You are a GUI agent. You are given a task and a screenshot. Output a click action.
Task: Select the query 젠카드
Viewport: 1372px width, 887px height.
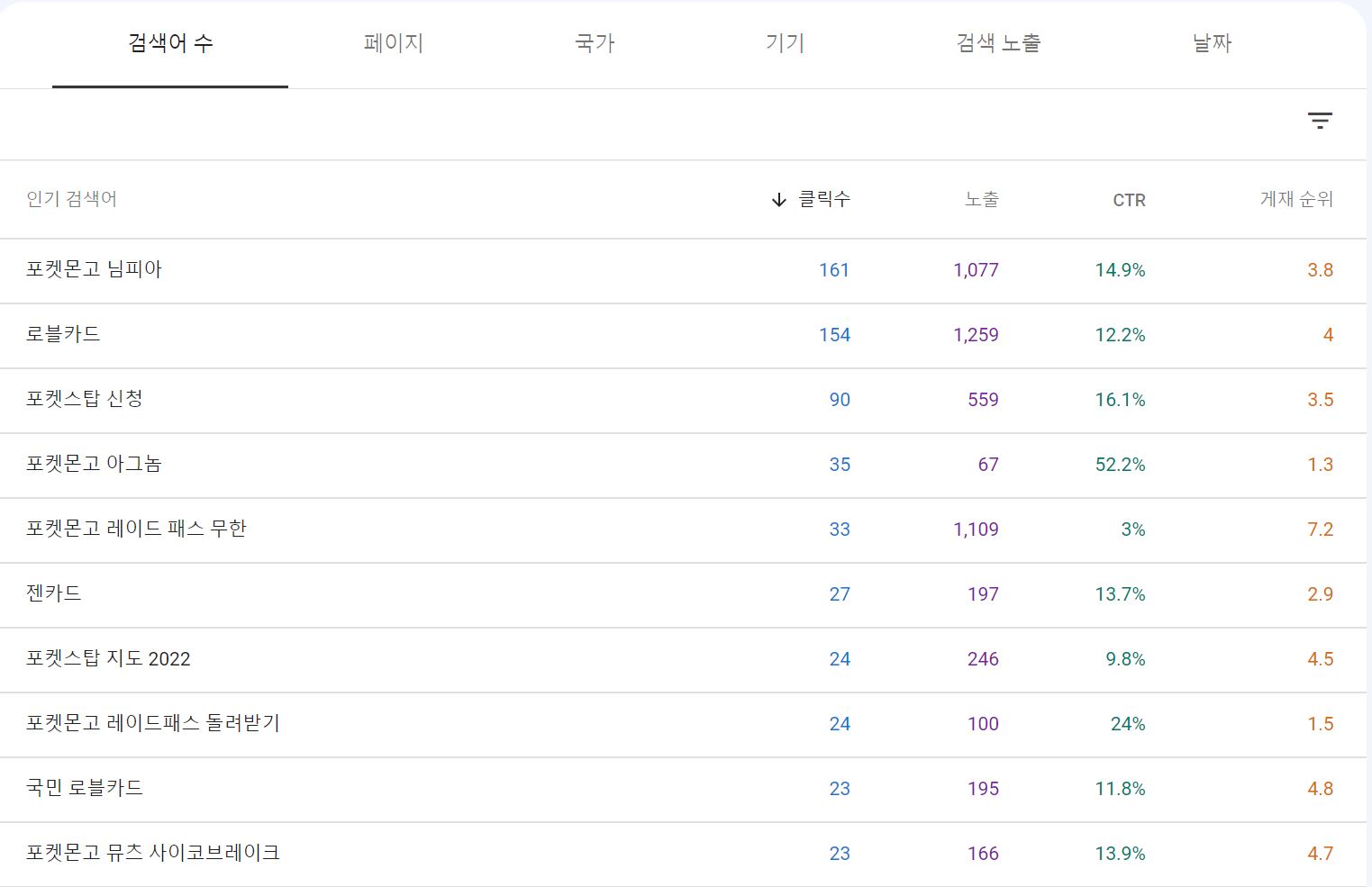(54, 593)
